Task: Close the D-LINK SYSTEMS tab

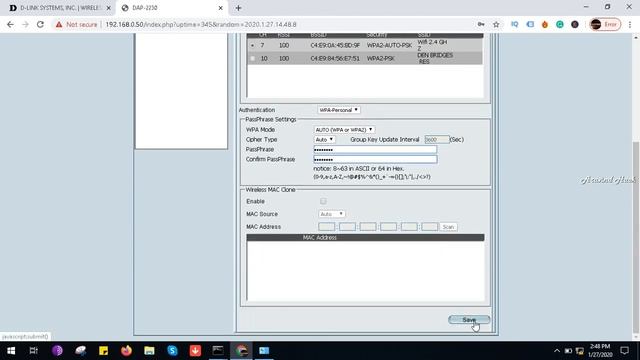Action: pyautogui.click(x=109, y=8)
